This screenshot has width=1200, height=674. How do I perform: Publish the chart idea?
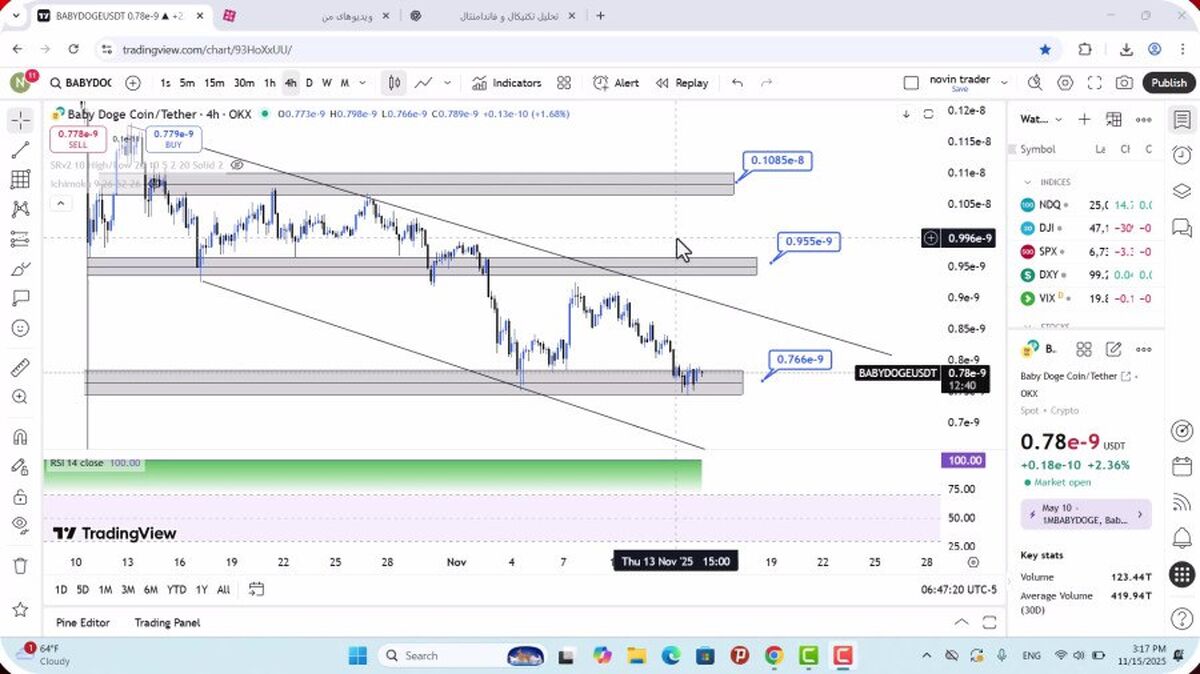coord(1168,83)
